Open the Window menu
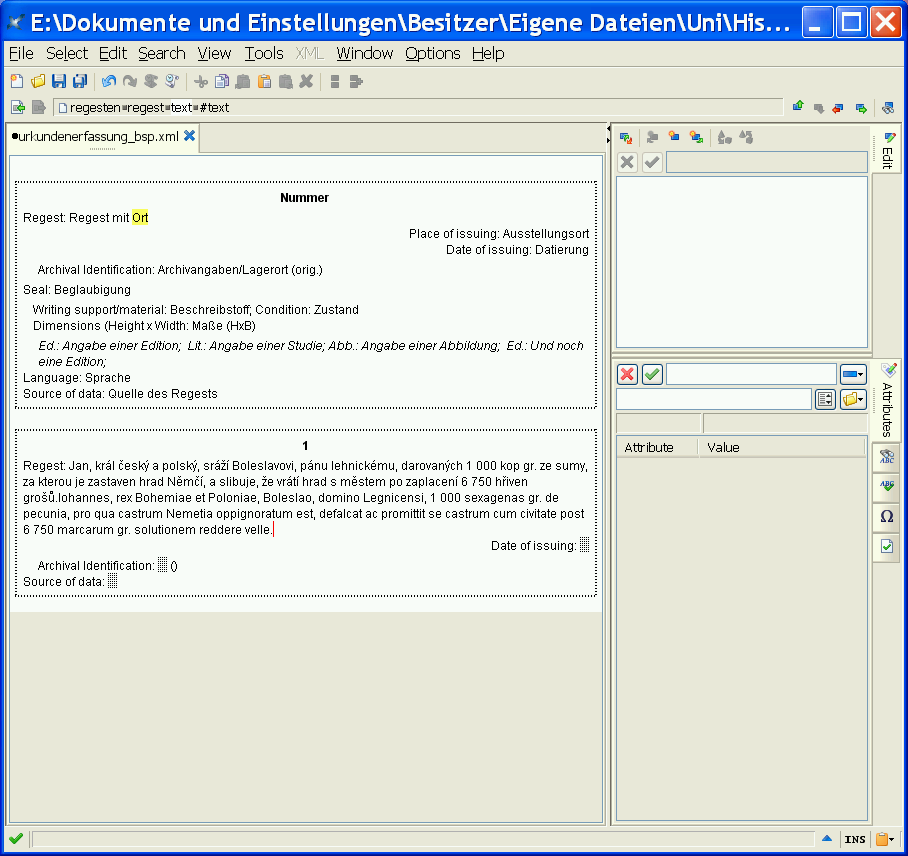The width and height of the screenshot is (908, 856). [x=365, y=53]
